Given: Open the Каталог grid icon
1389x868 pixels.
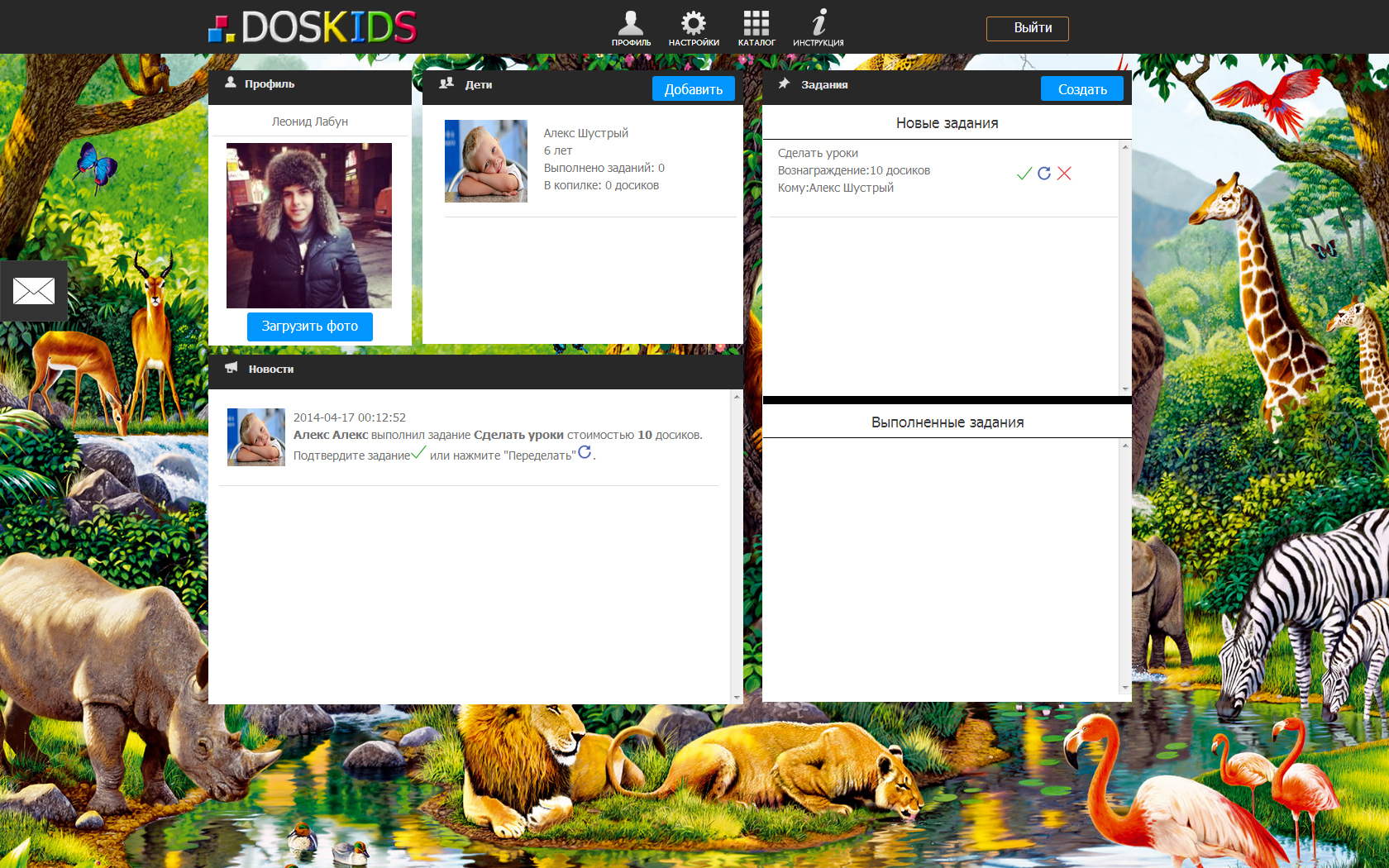Looking at the screenshot, I should coord(757,28).
